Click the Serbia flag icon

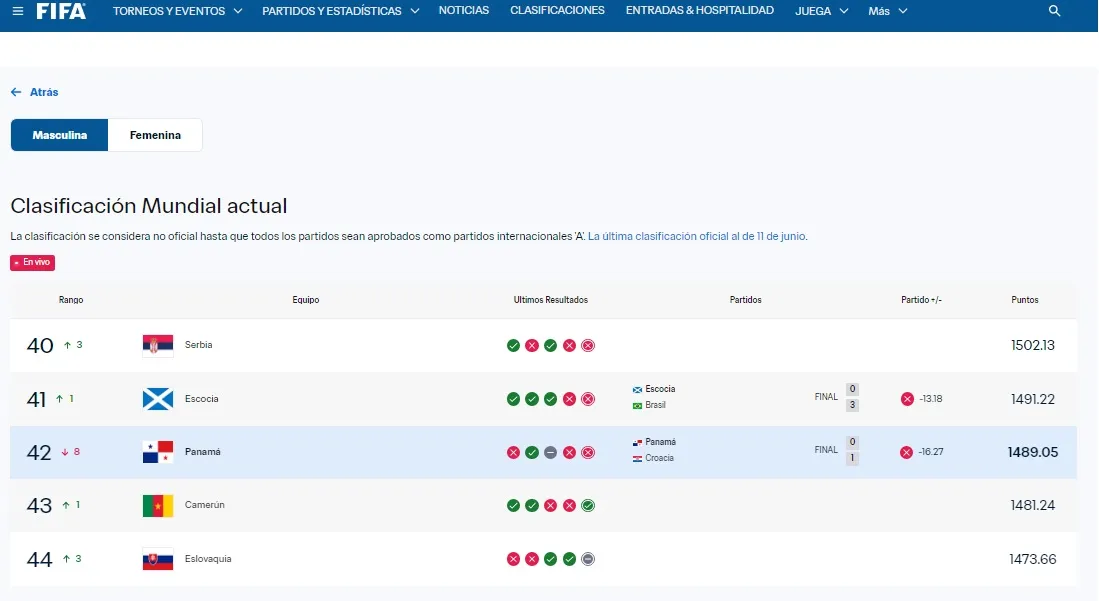coord(158,345)
